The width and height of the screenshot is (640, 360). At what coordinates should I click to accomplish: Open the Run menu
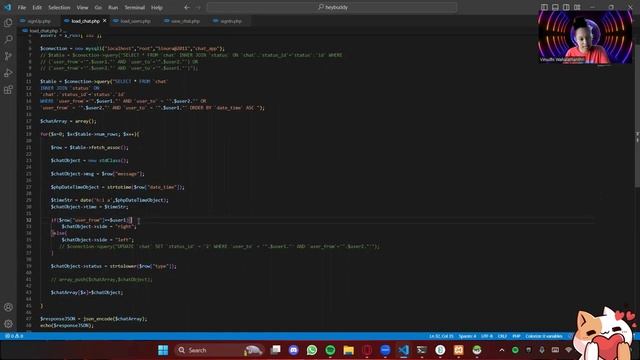coord(113,7)
